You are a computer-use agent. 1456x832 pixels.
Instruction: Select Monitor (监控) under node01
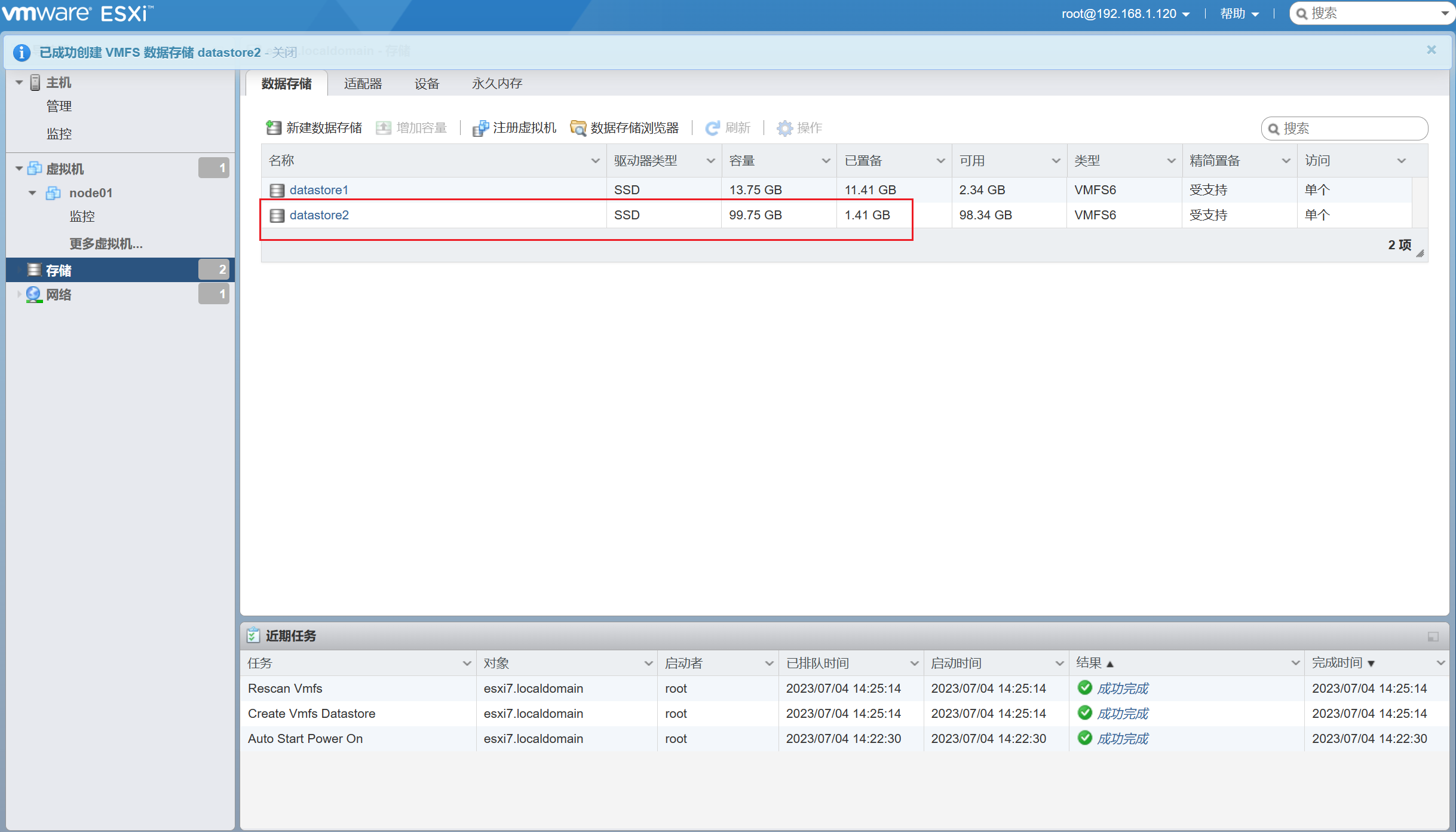[x=82, y=216]
